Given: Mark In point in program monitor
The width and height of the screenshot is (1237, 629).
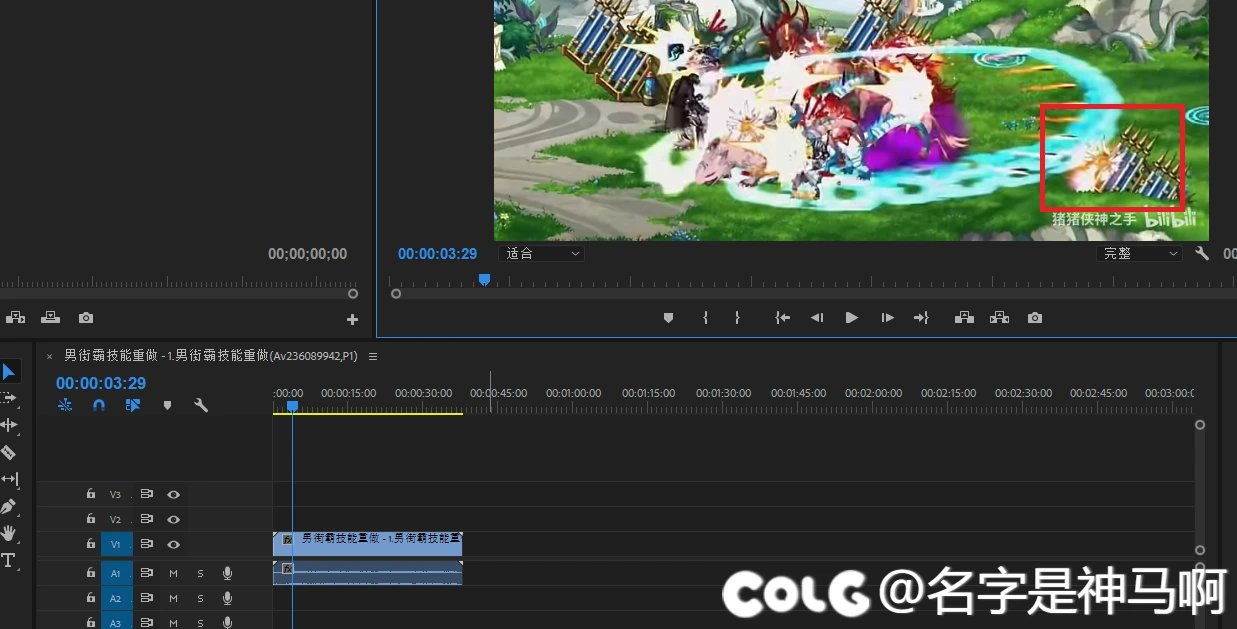Looking at the screenshot, I should [705, 318].
